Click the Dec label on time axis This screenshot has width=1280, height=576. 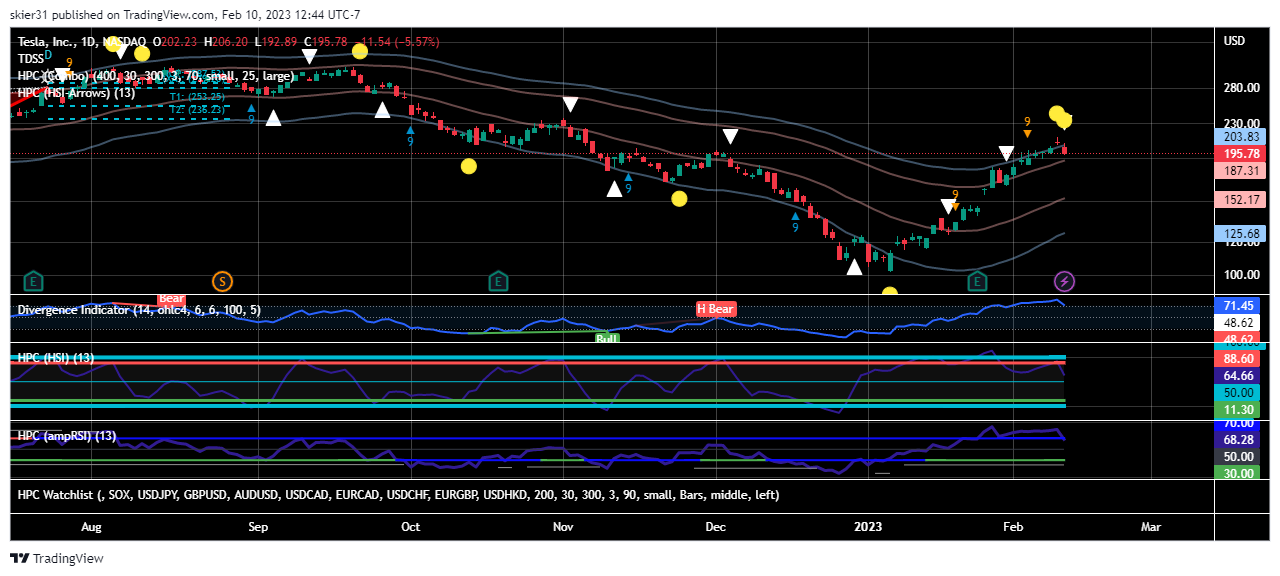pyautogui.click(x=716, y=526)
